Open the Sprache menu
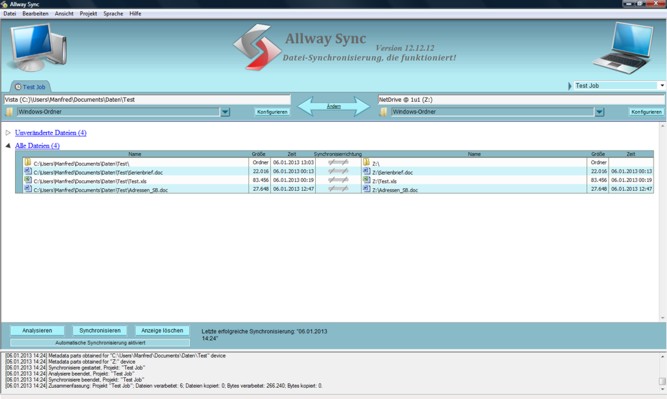Image resolution: width=667 pixels, height=399 pixels. coord(113,14)
